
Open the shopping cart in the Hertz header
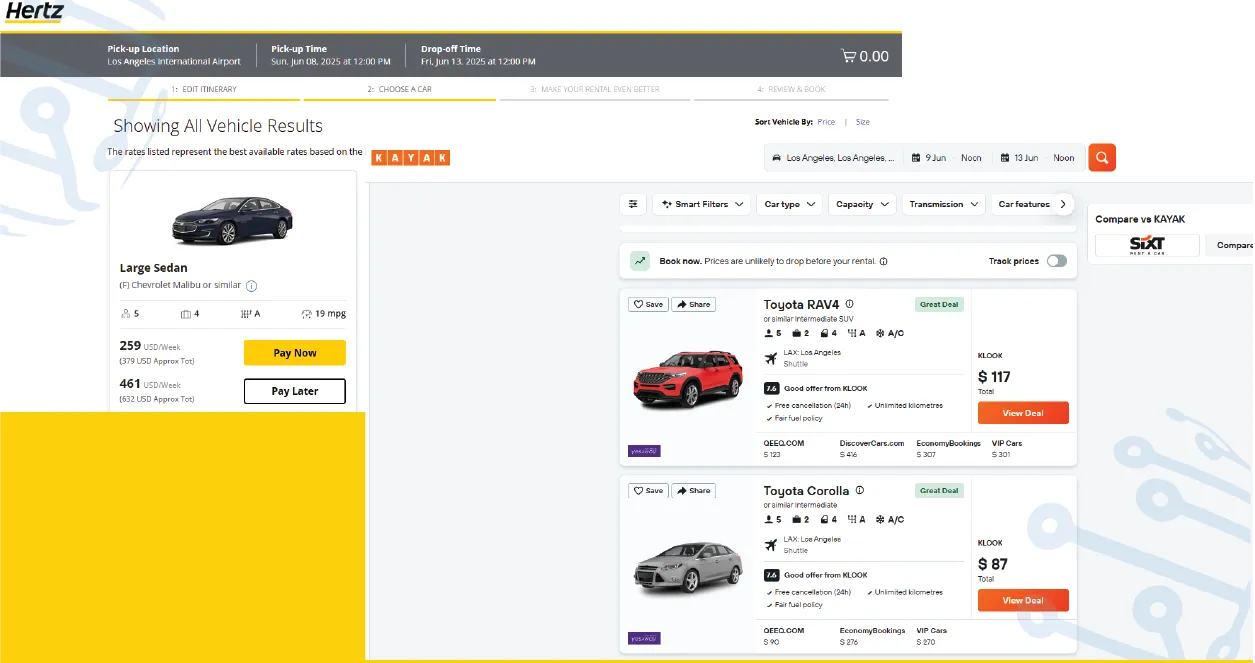pyautogui.click(x=849, y=56)
